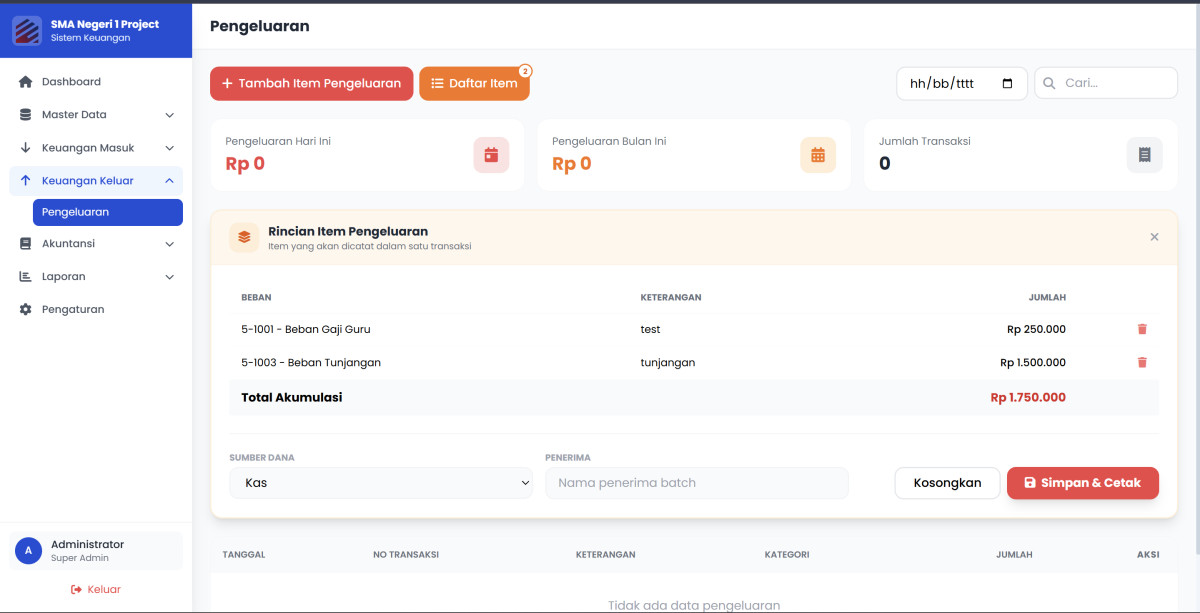This screenshot has width=1200, height=613.
Task: Click the Rp 1.750.000 total amount
Action: 1028,397
